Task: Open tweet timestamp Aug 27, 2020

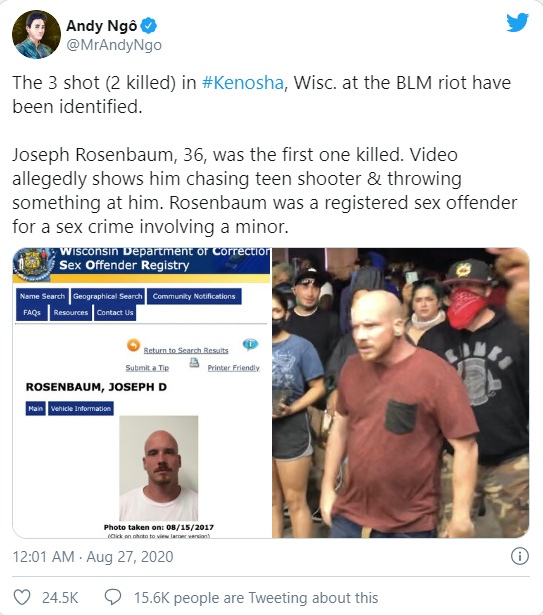Action: tap(93, 557)
